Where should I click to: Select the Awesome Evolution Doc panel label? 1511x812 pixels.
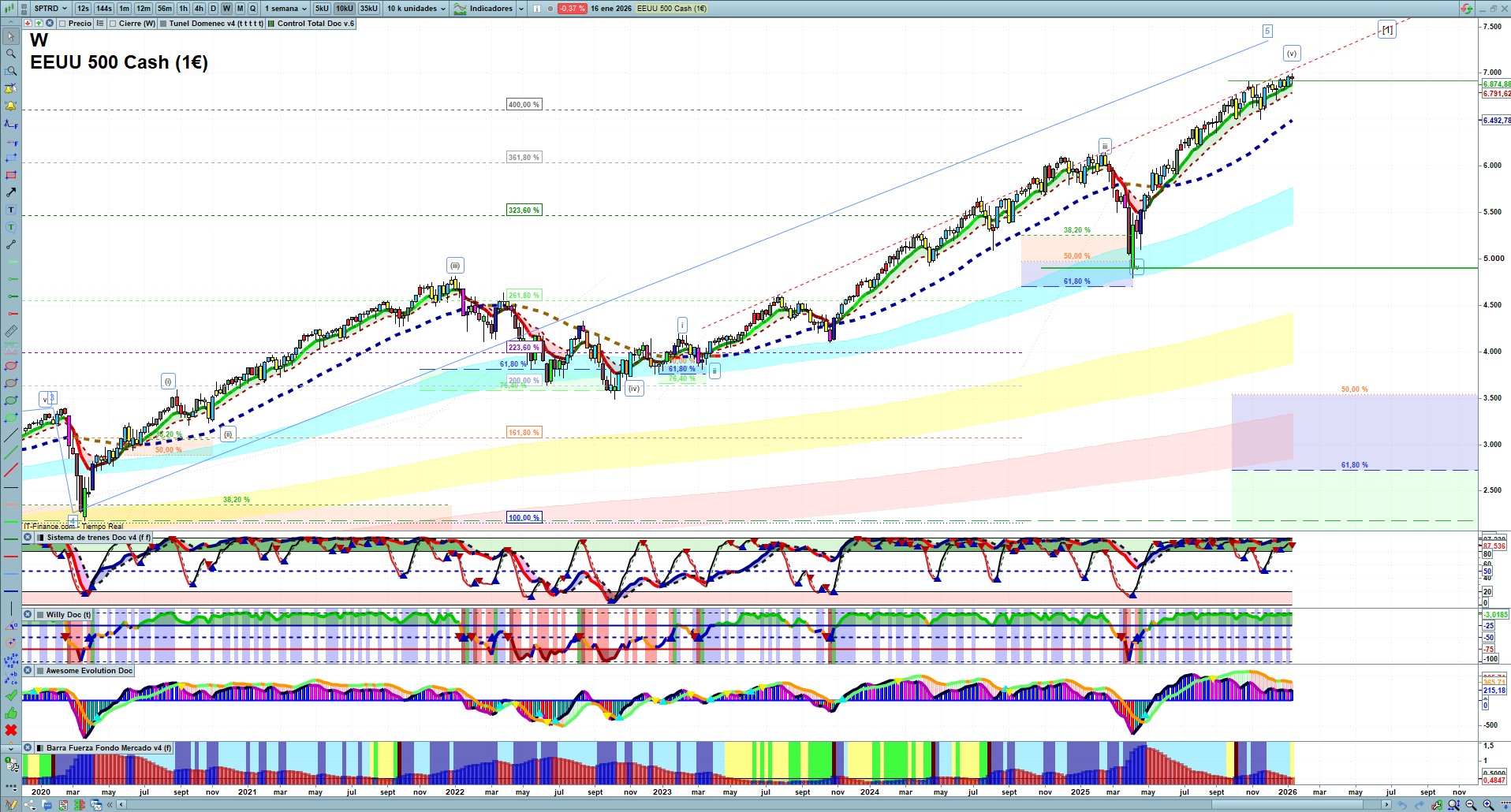pos(89,671)
